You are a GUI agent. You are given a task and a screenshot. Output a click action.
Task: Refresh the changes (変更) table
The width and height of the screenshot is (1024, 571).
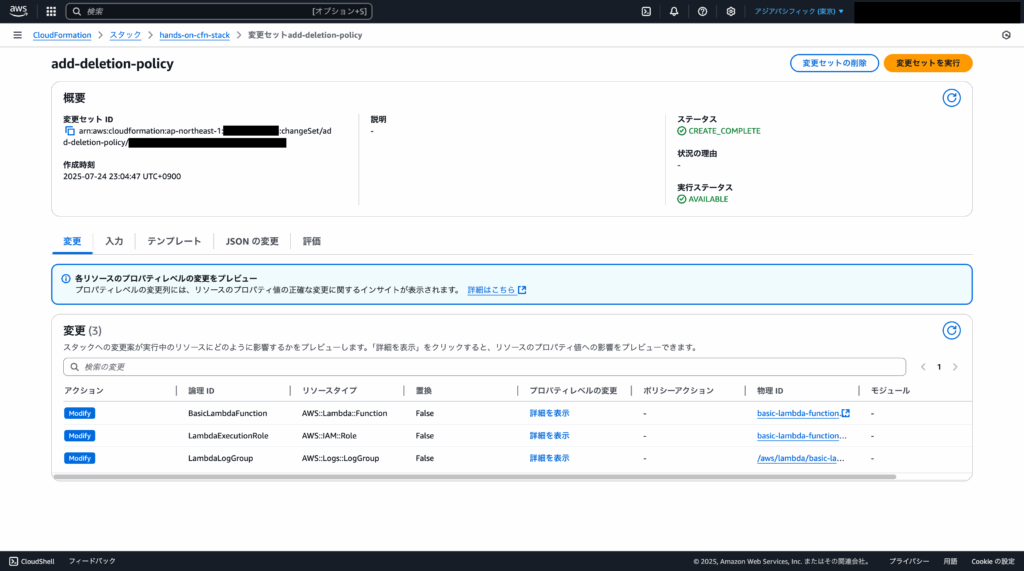pos(951,331)
